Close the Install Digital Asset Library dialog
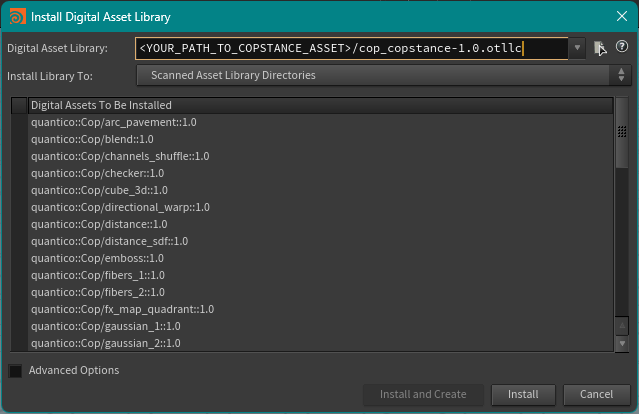The height and width of the screenshot is (414, 639). pyautogui.click(x=619, y=16)
